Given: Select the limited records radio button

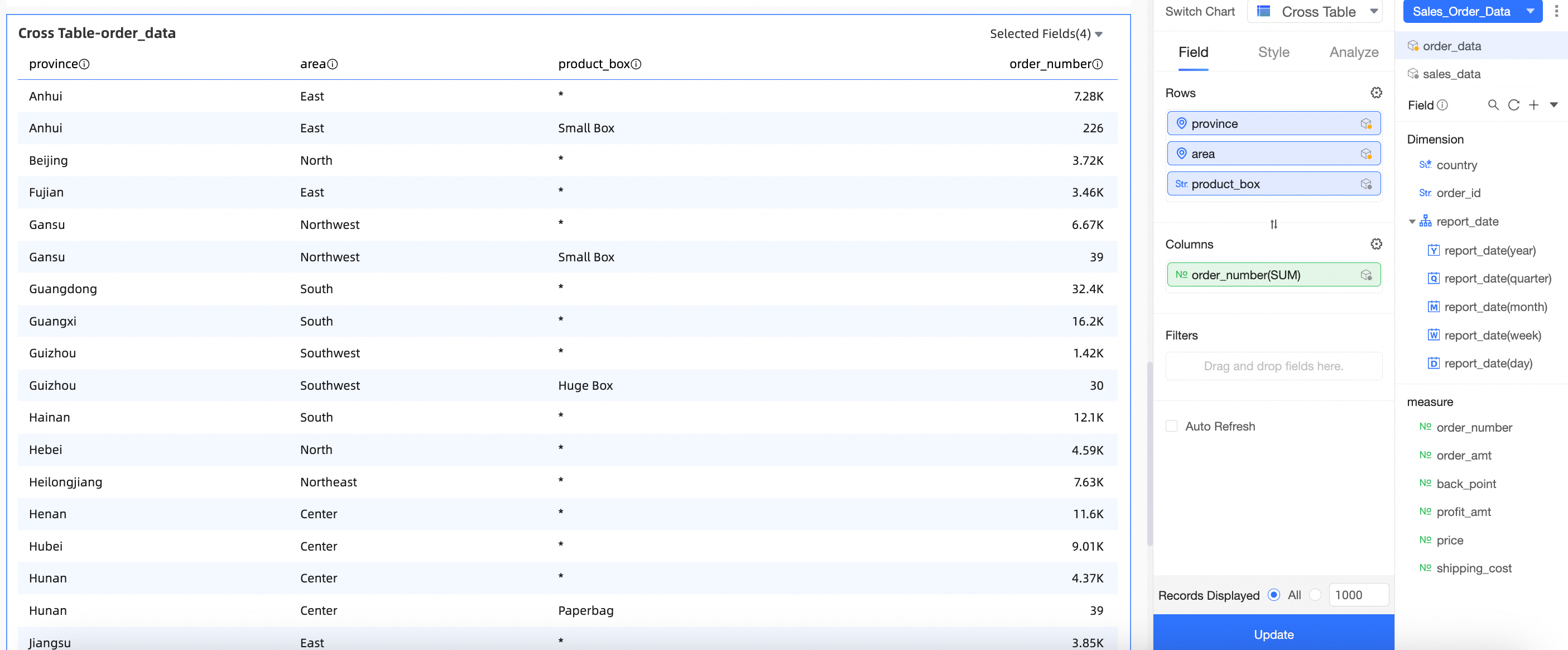Looking at the screenshot, I should 1315,595.
